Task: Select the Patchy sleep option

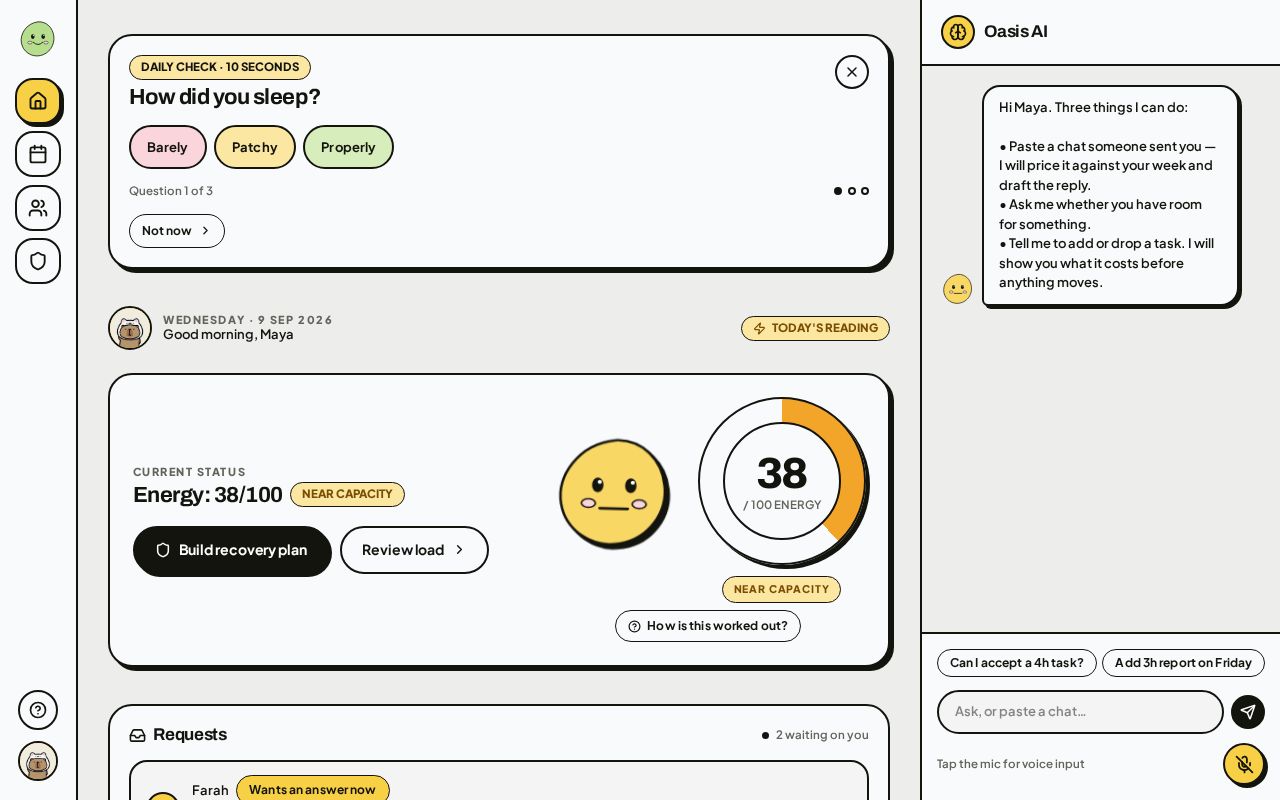Action: click(255, 147)
